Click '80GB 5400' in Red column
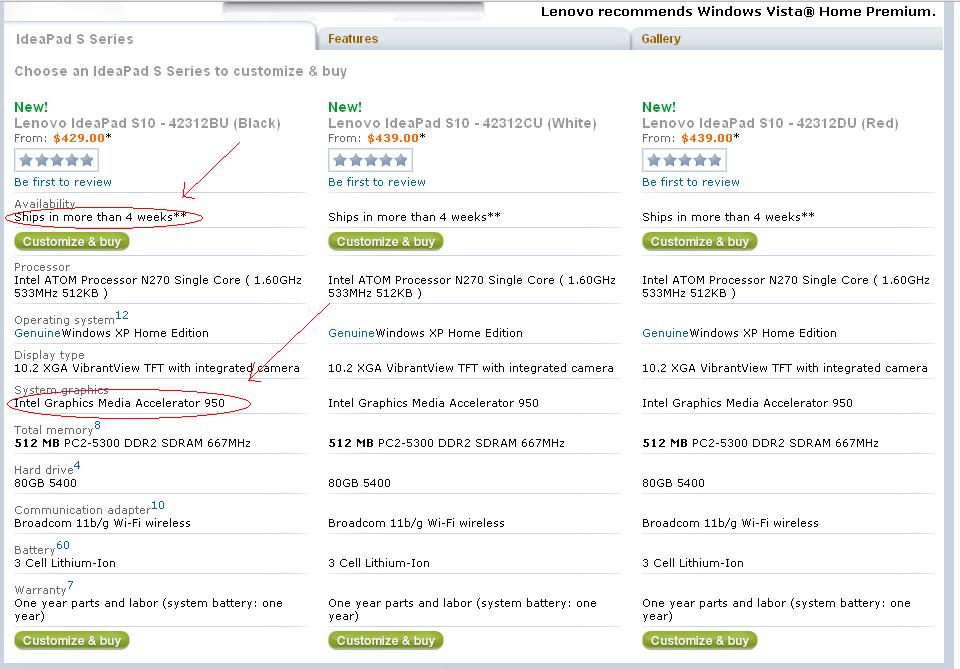The height and width of the screenshot is (669, 960). [673, 483]
